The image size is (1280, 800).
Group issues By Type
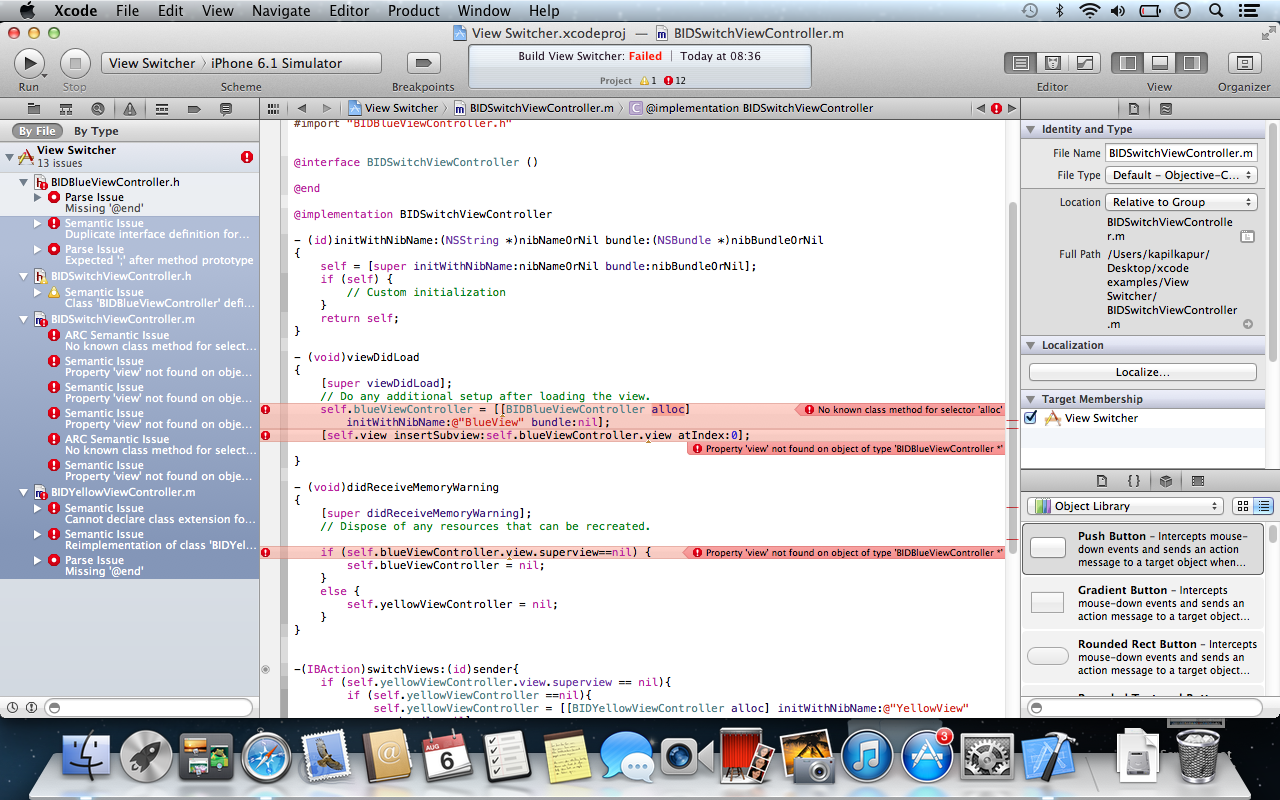coord(96,131)
